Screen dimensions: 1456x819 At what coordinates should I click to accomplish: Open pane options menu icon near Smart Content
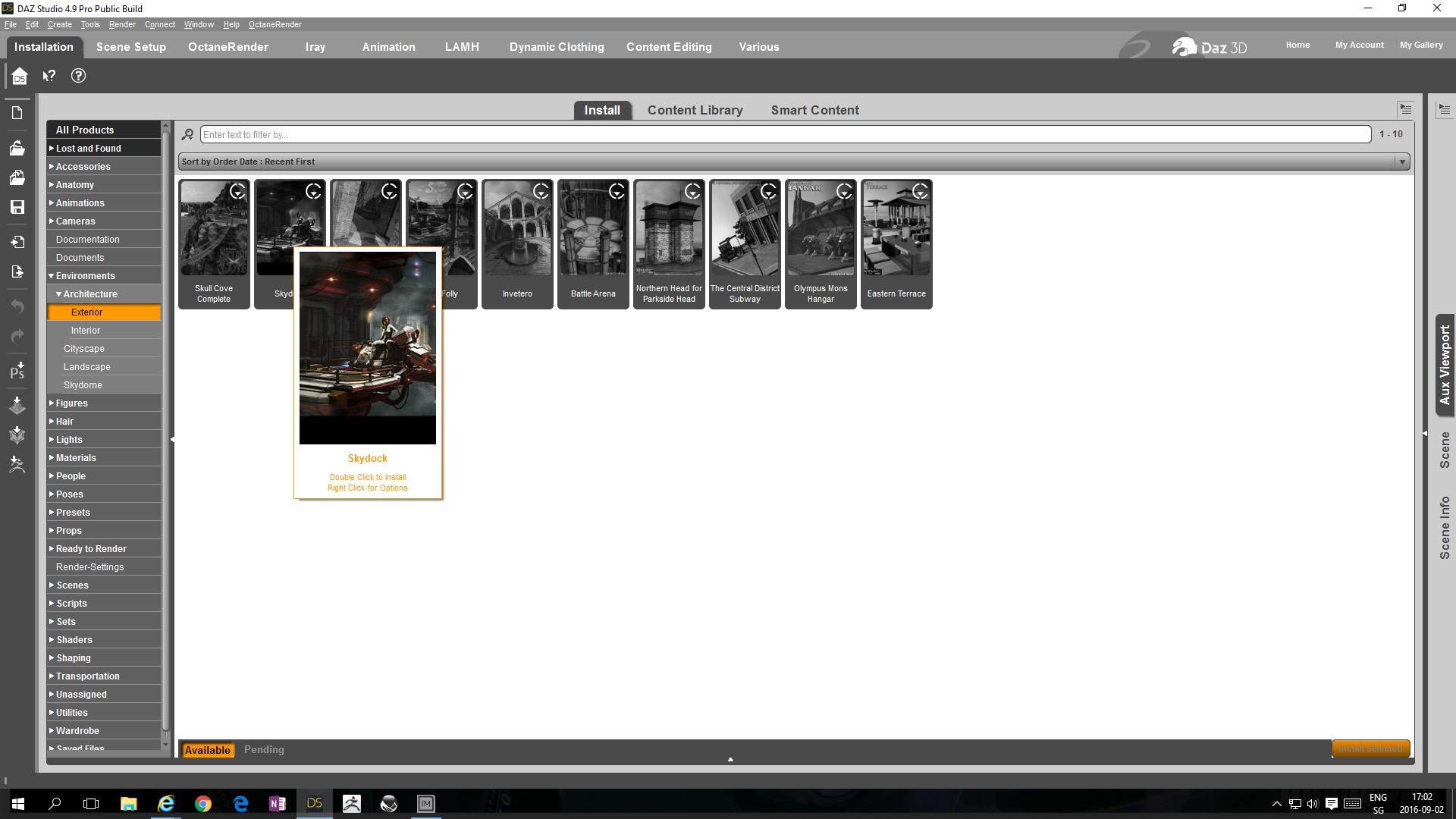[x=1405, y=110]
